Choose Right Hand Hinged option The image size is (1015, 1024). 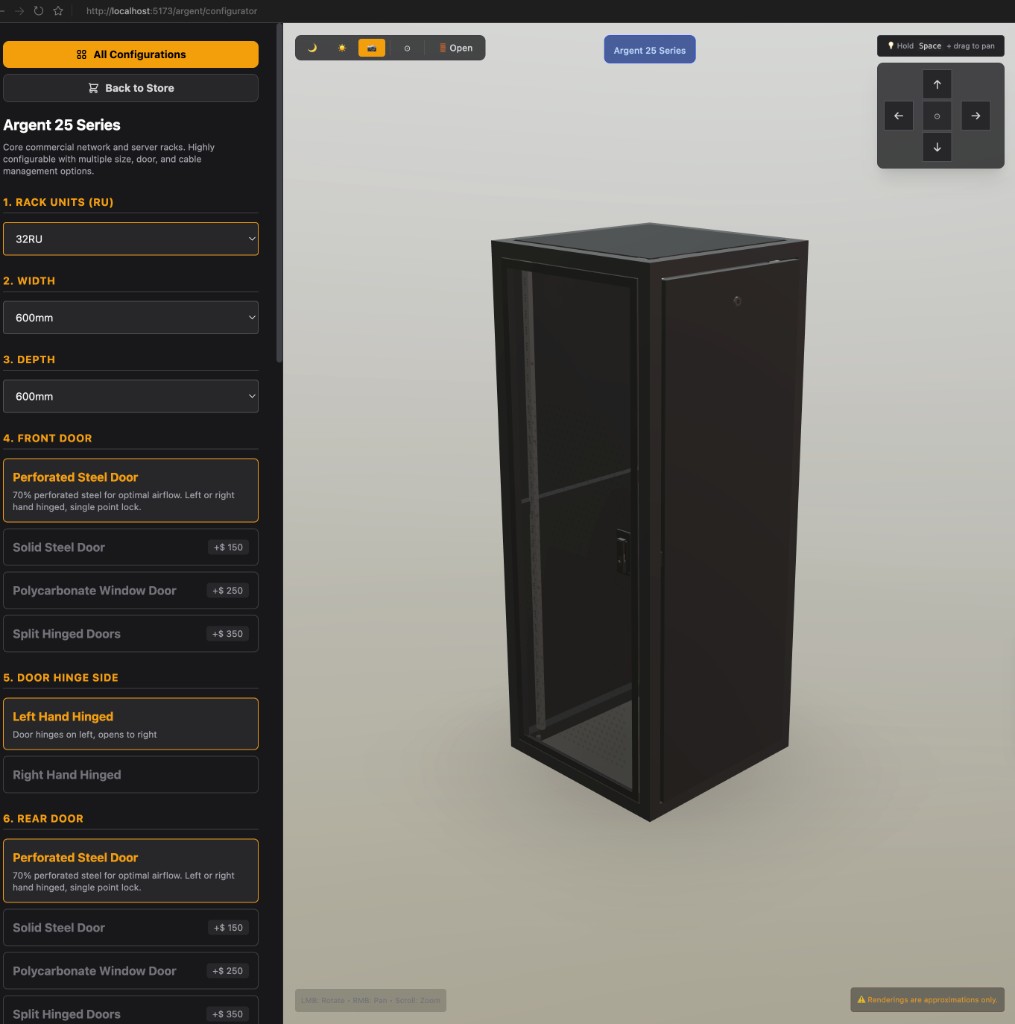[x=130, y=775]
